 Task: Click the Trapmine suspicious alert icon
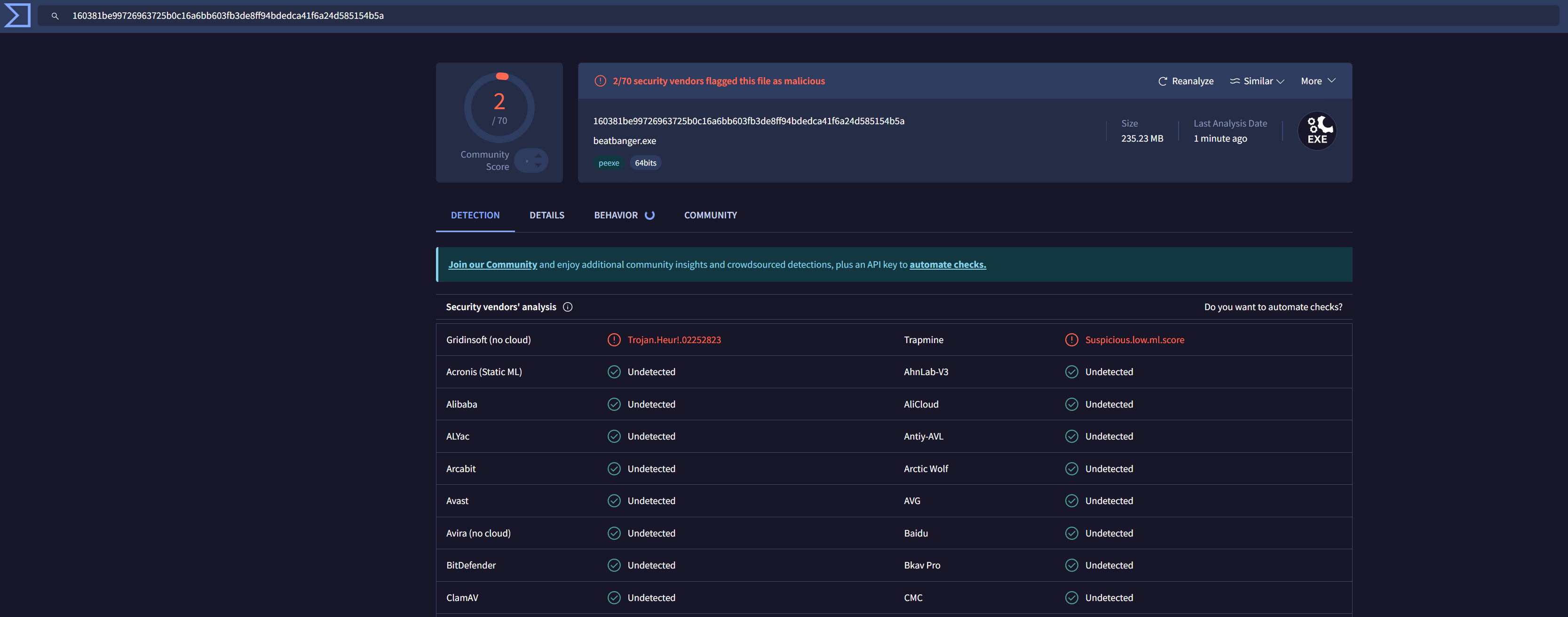(x=1071, y=340)
